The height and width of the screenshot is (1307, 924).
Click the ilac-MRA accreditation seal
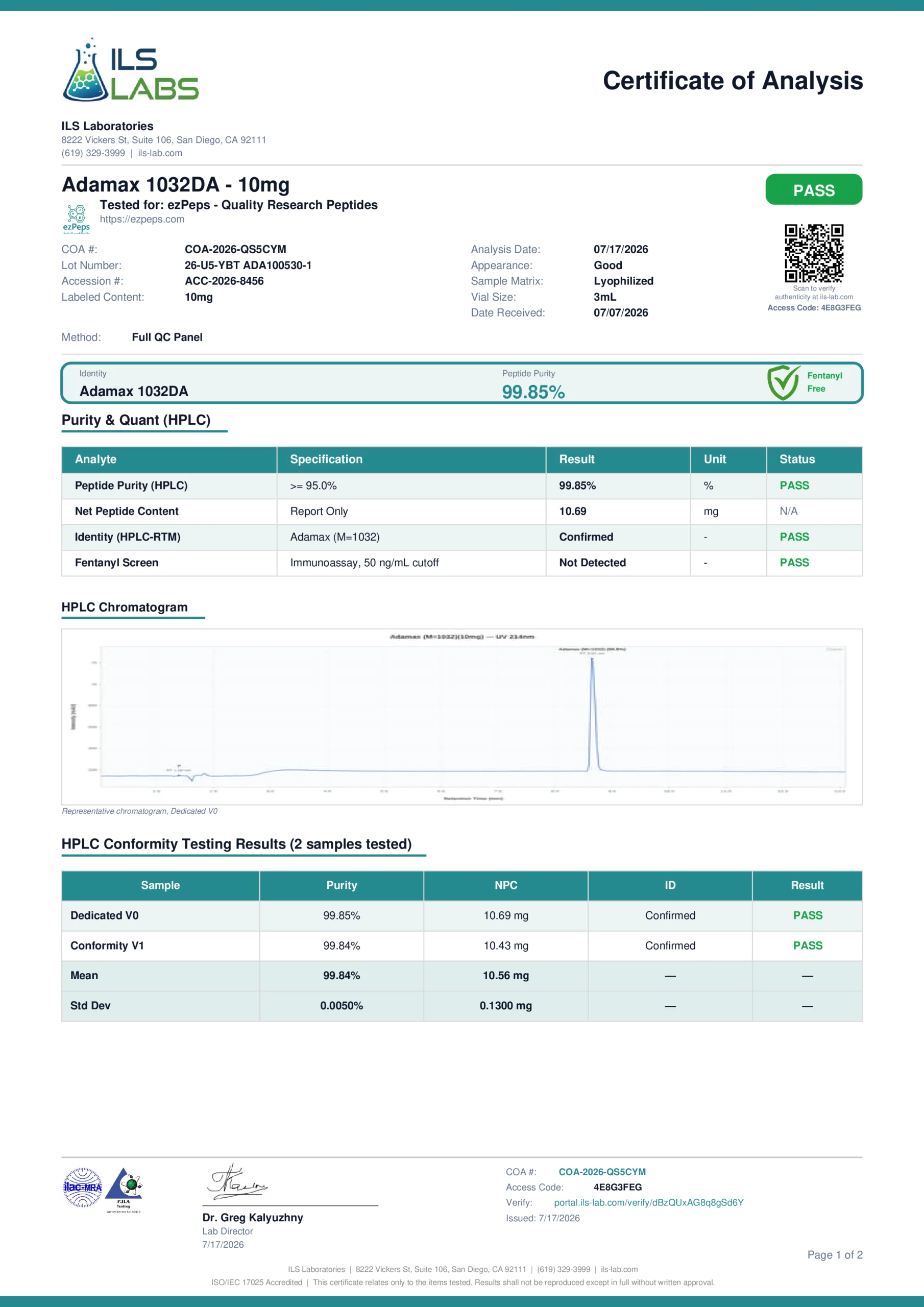[83, 1188]
